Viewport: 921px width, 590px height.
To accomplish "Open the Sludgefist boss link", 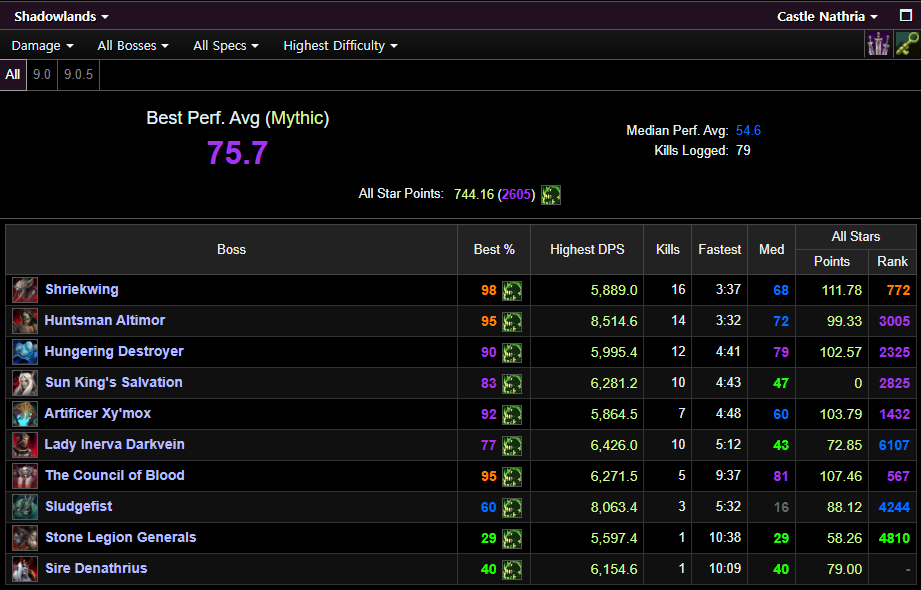I will [79, 506].
